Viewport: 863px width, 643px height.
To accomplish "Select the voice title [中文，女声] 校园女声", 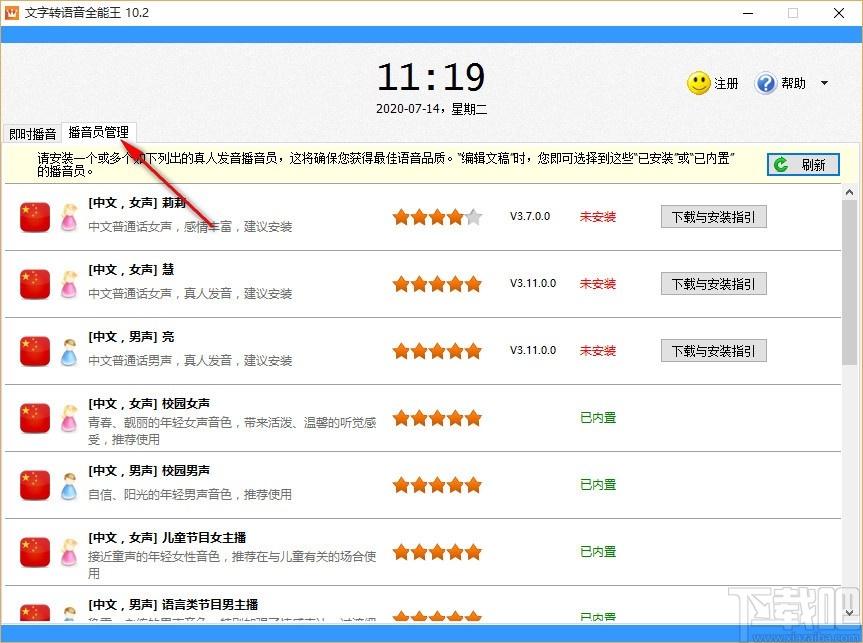I will [149, 404].
